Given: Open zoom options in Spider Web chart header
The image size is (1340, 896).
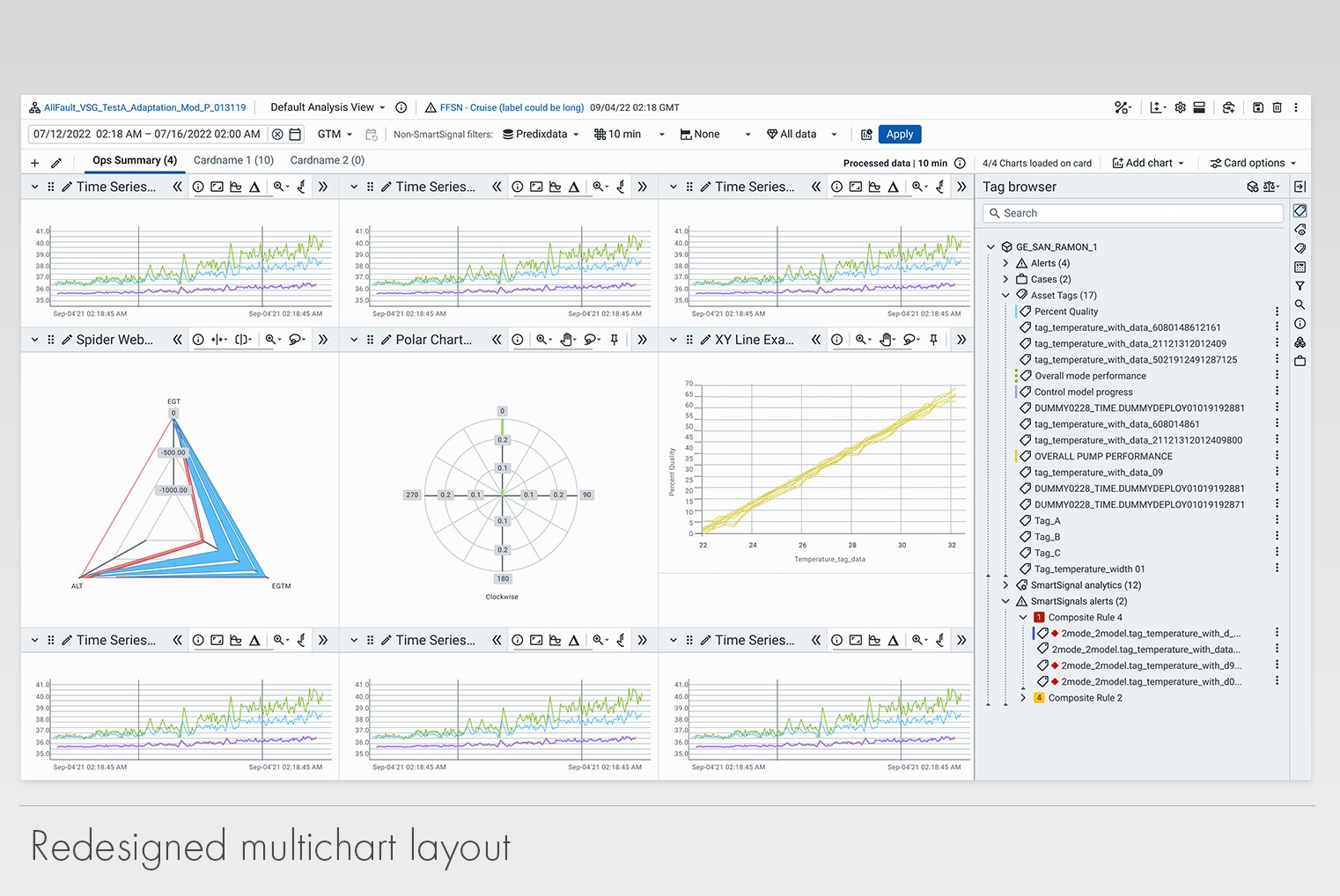Looking at the screenshot, I should click(x=273, y=340).
